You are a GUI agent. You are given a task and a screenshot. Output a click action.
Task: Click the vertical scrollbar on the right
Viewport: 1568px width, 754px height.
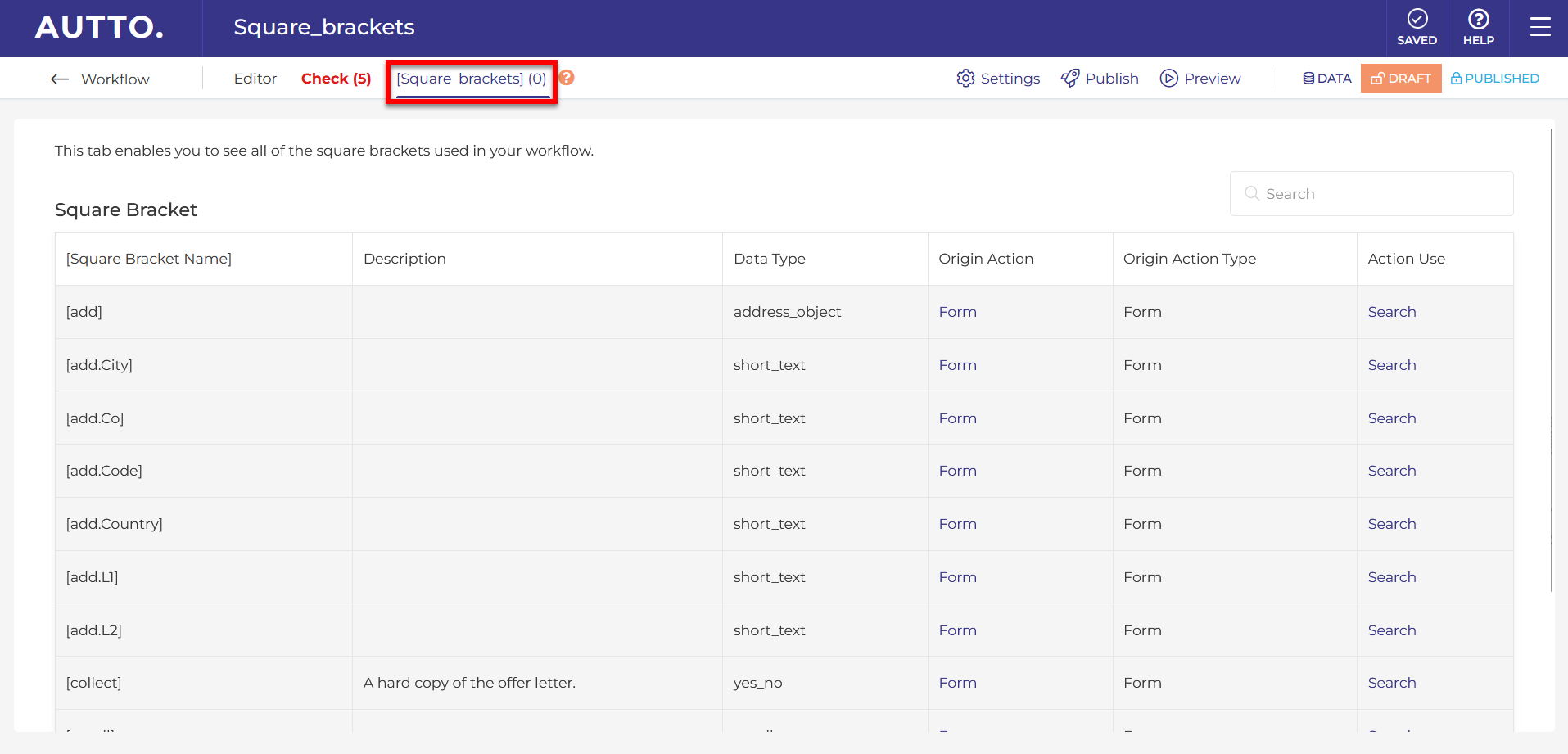[1551, 360]
